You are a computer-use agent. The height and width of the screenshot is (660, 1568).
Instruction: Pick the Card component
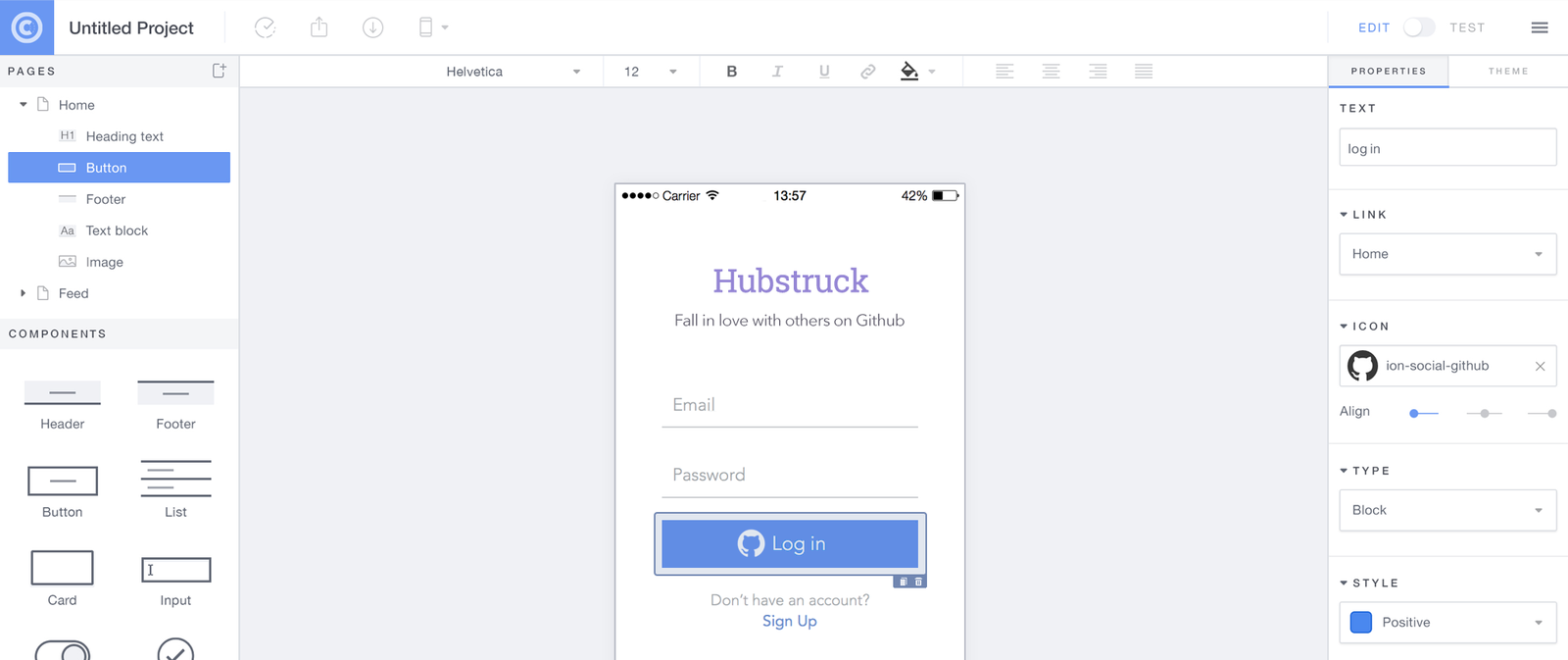click(62, 579)
